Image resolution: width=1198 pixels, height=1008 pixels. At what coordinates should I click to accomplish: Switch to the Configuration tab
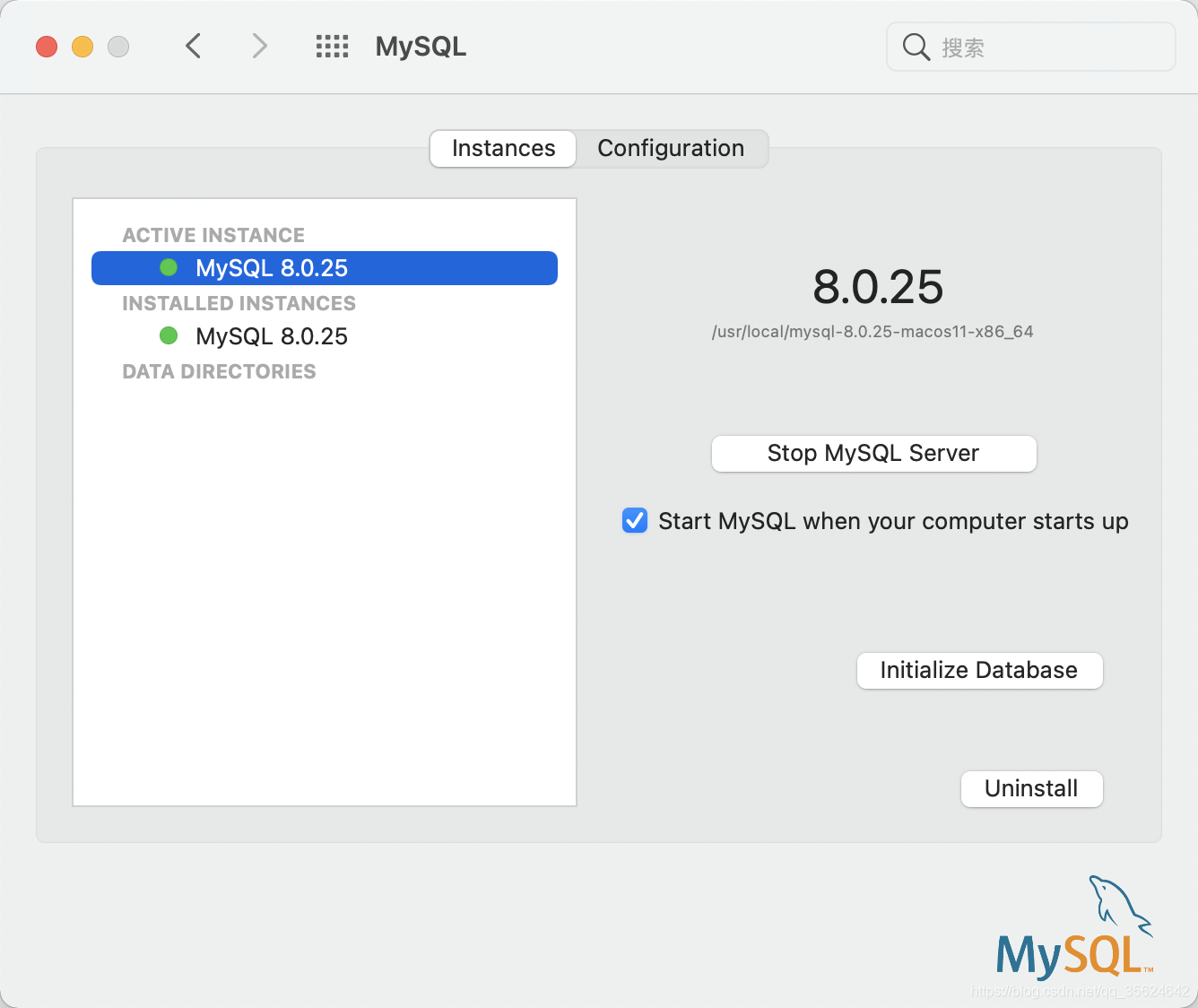coord(671,148)
